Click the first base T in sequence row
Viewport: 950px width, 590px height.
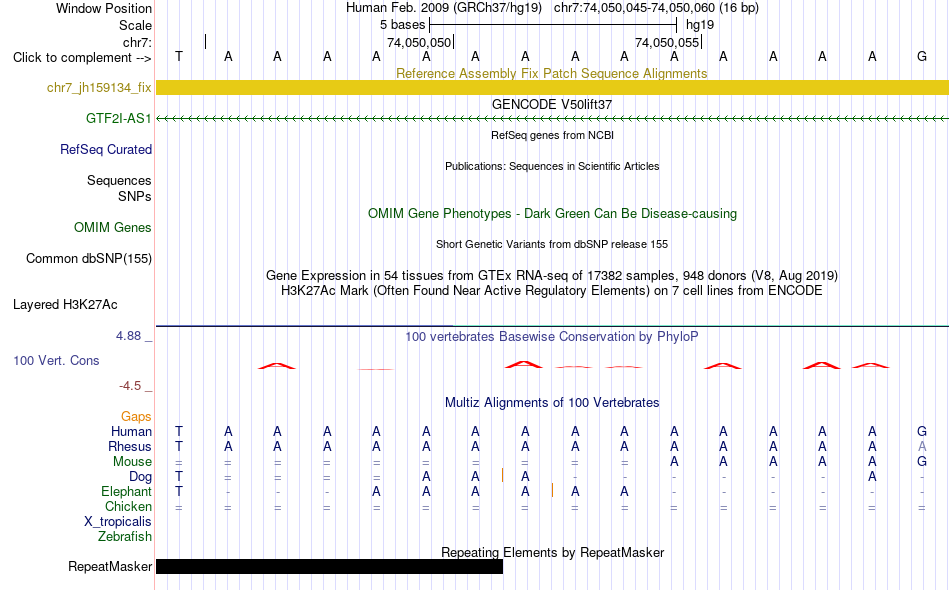point(179,56)
